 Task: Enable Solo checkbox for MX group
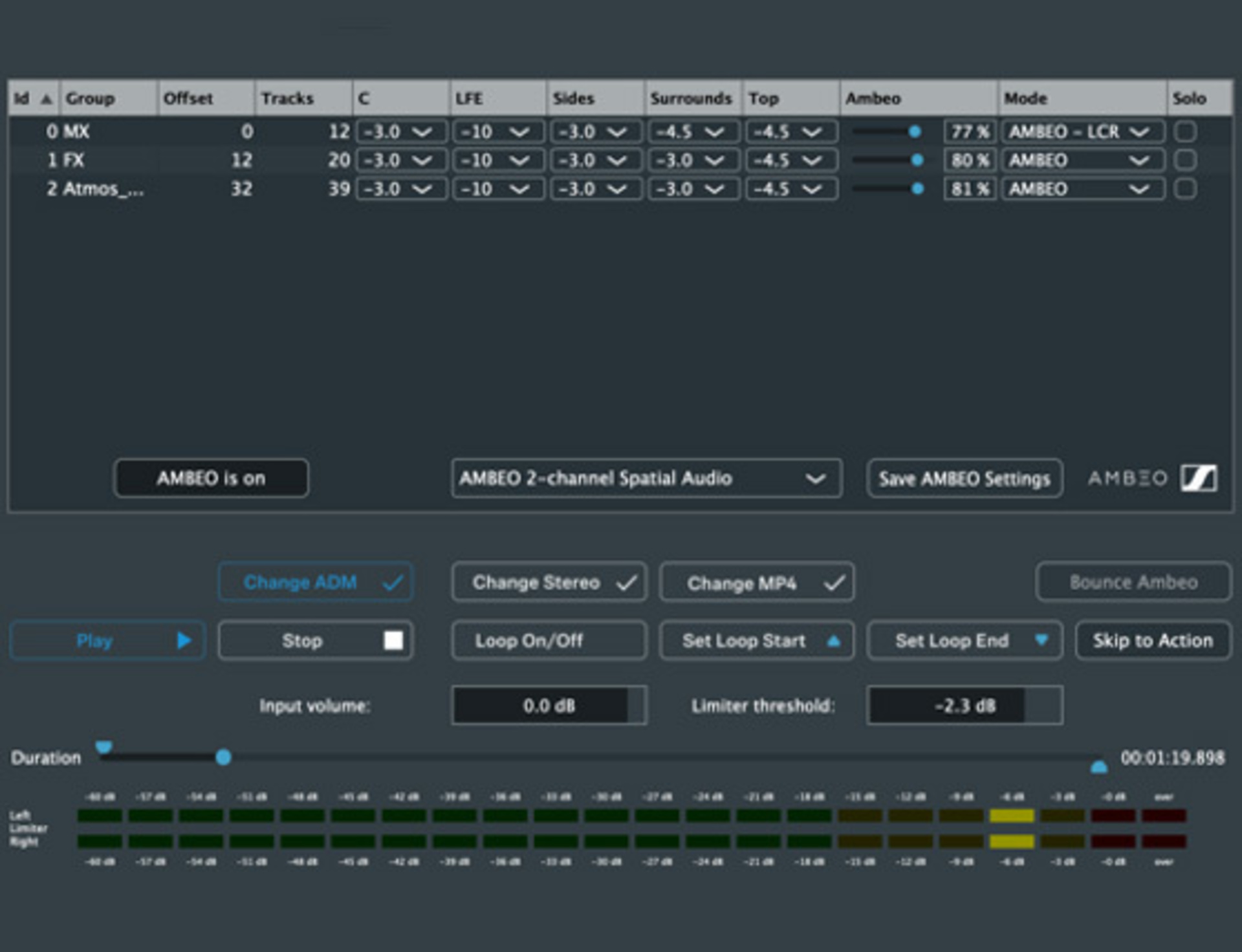[x=1185, y=132]
